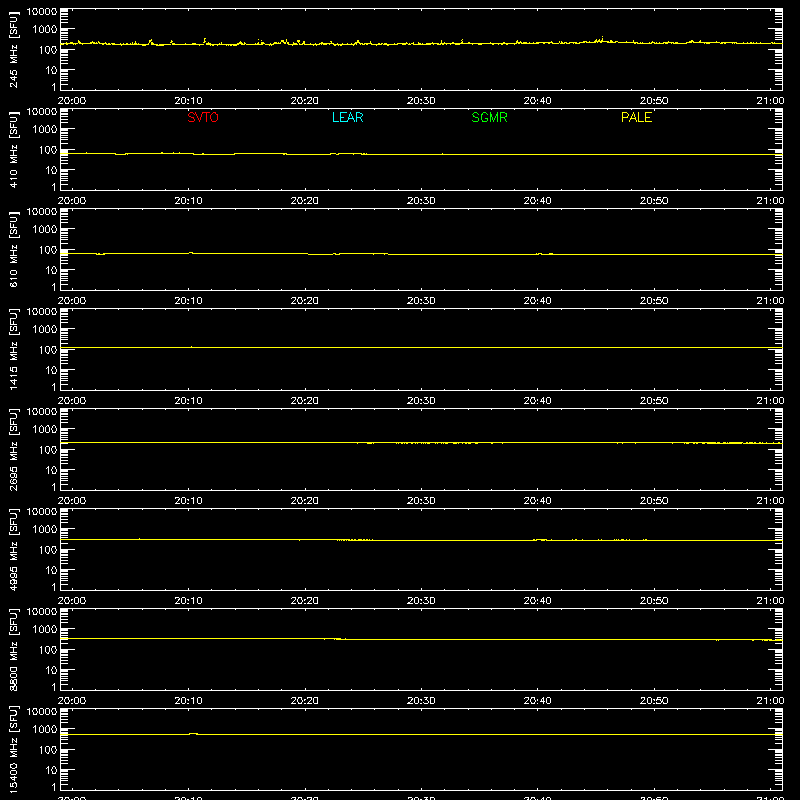Click 20:20 time label under 1415 MHz panel
800x800 pixels.
[x=305, y=401]
